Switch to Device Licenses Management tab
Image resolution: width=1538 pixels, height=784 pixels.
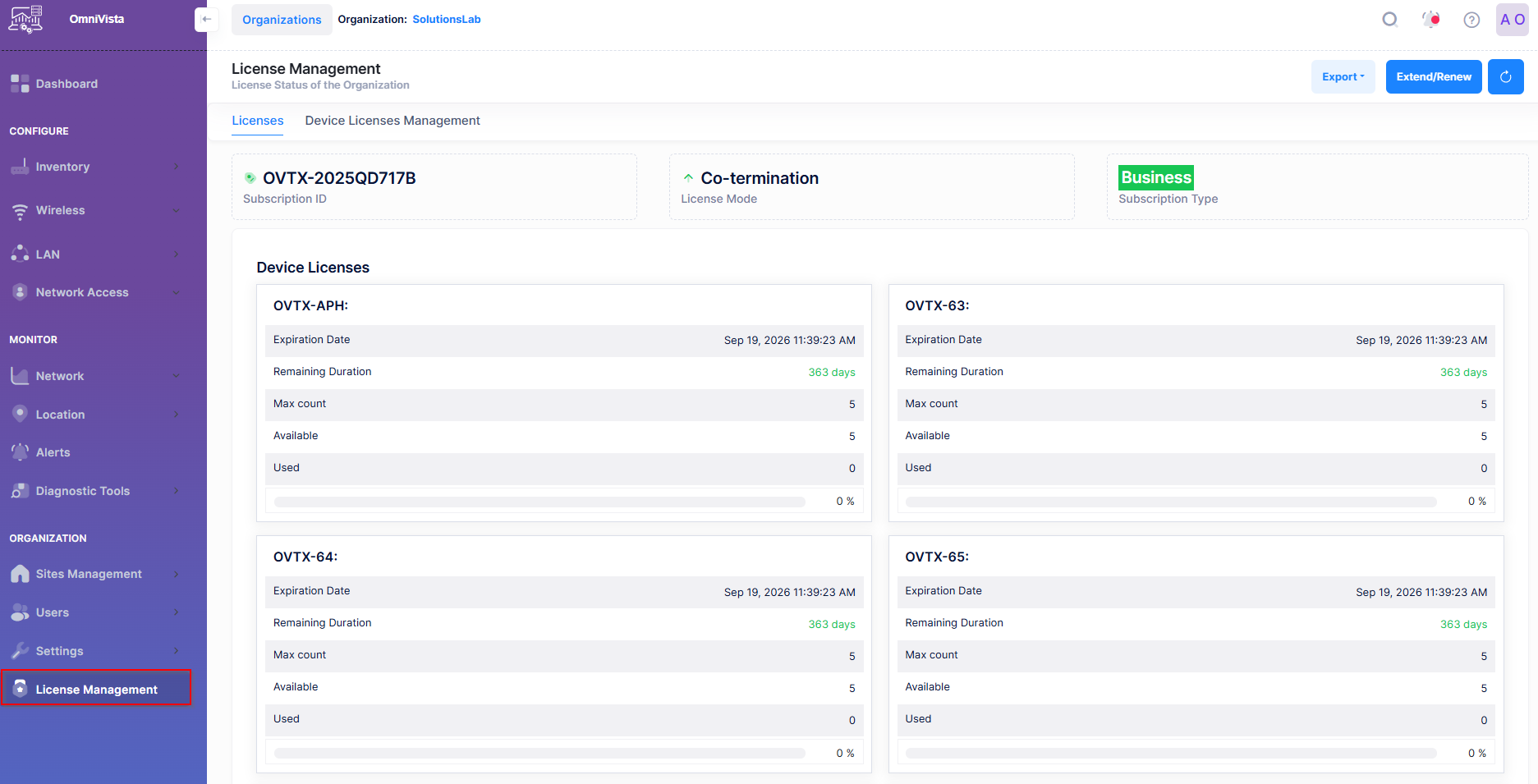[x=393, y=121]
